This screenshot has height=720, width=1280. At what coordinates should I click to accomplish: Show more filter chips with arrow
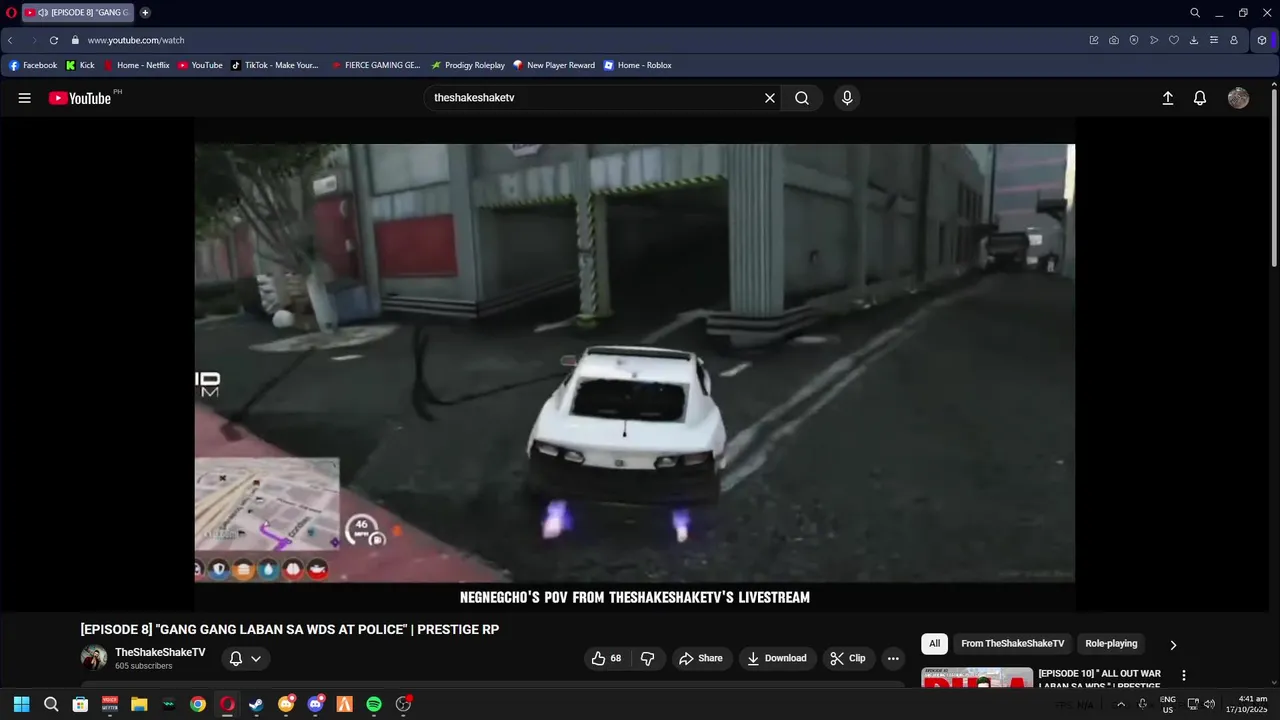click(1173, 645)
